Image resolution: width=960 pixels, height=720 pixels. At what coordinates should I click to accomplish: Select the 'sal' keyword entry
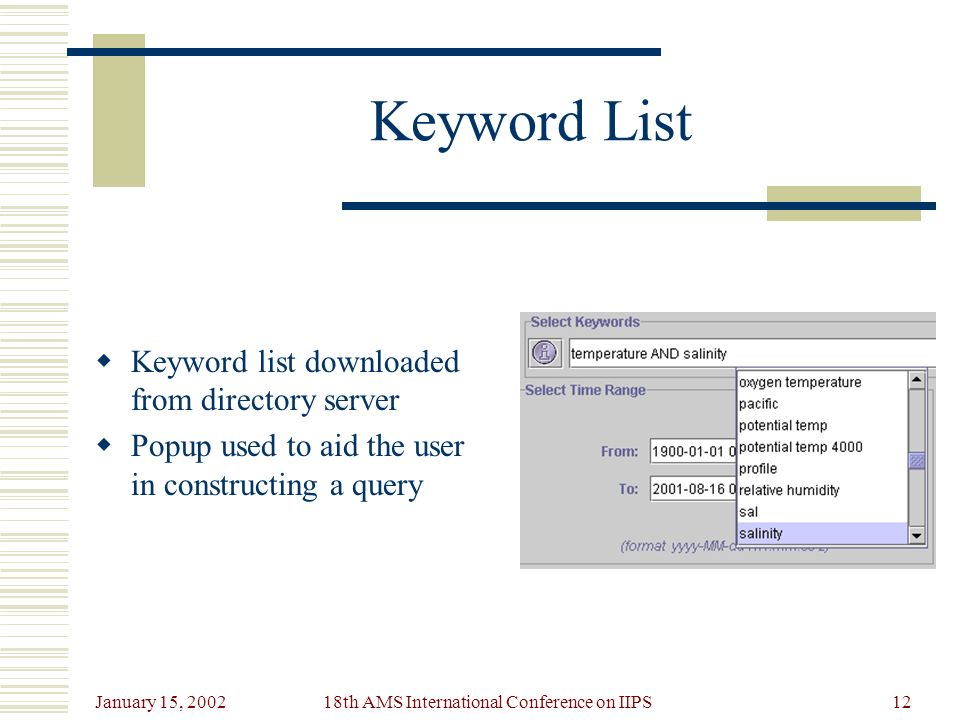(822, 512)
